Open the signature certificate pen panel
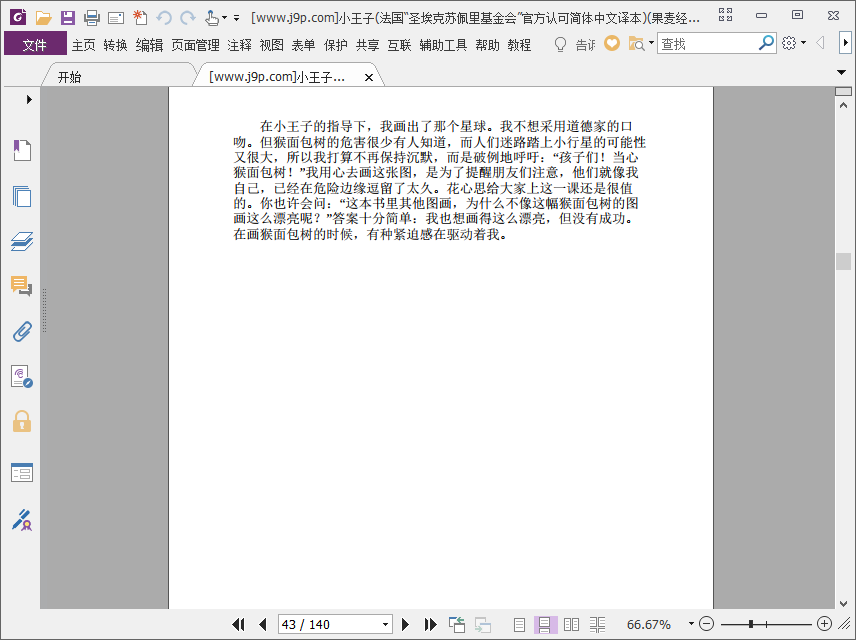This screenshot has width=856, height=640. tap(22, 520)
